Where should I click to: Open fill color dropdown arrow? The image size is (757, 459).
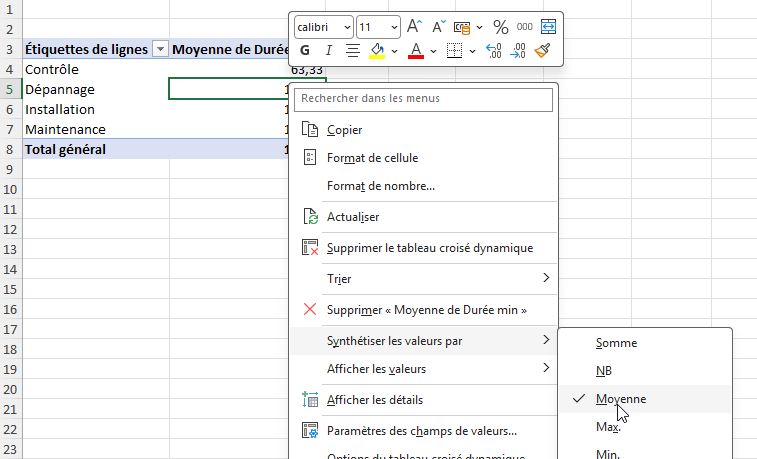394,51
